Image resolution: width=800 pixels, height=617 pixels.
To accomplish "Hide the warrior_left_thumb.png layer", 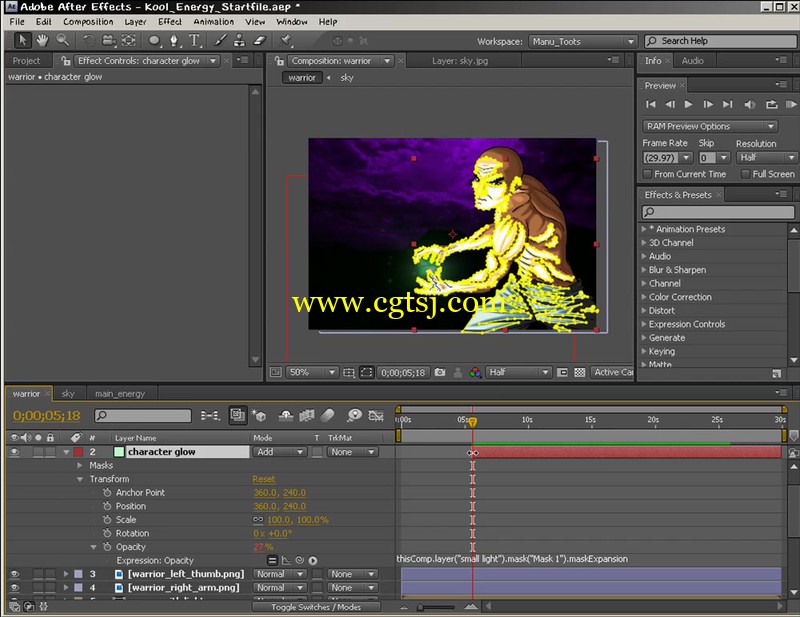I will pos(14,574).
